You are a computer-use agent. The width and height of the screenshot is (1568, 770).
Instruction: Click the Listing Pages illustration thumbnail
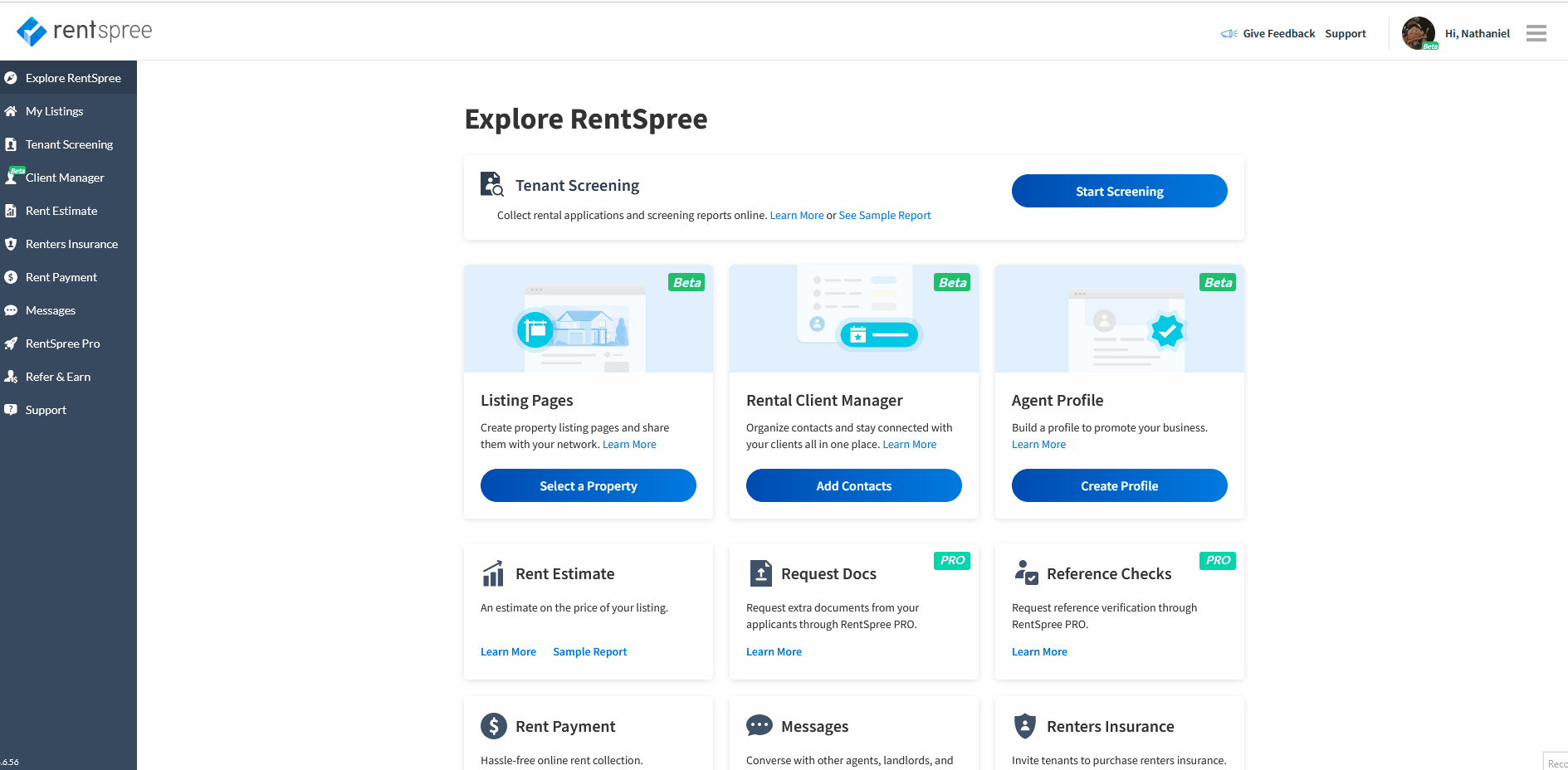tap(589, 319)
